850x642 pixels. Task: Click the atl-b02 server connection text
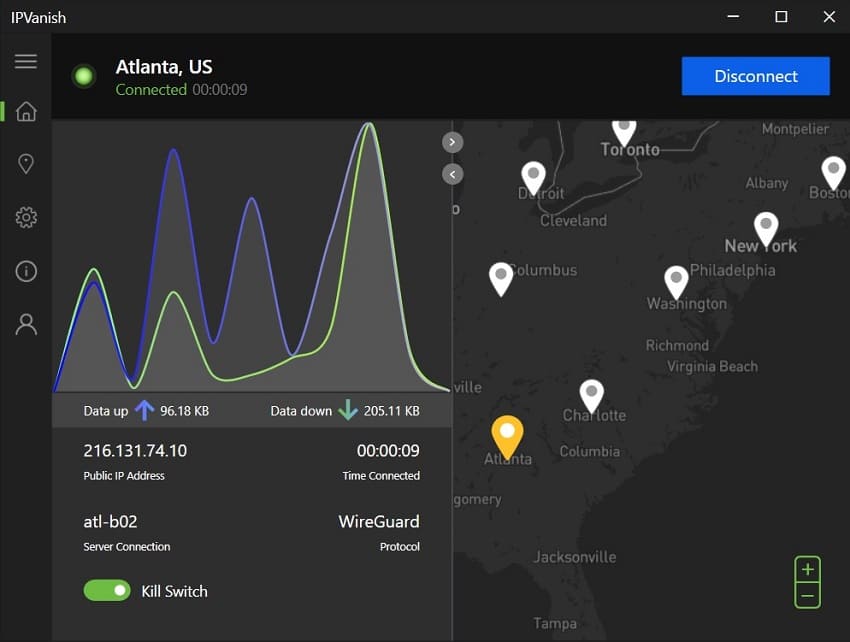pos(111,522)
